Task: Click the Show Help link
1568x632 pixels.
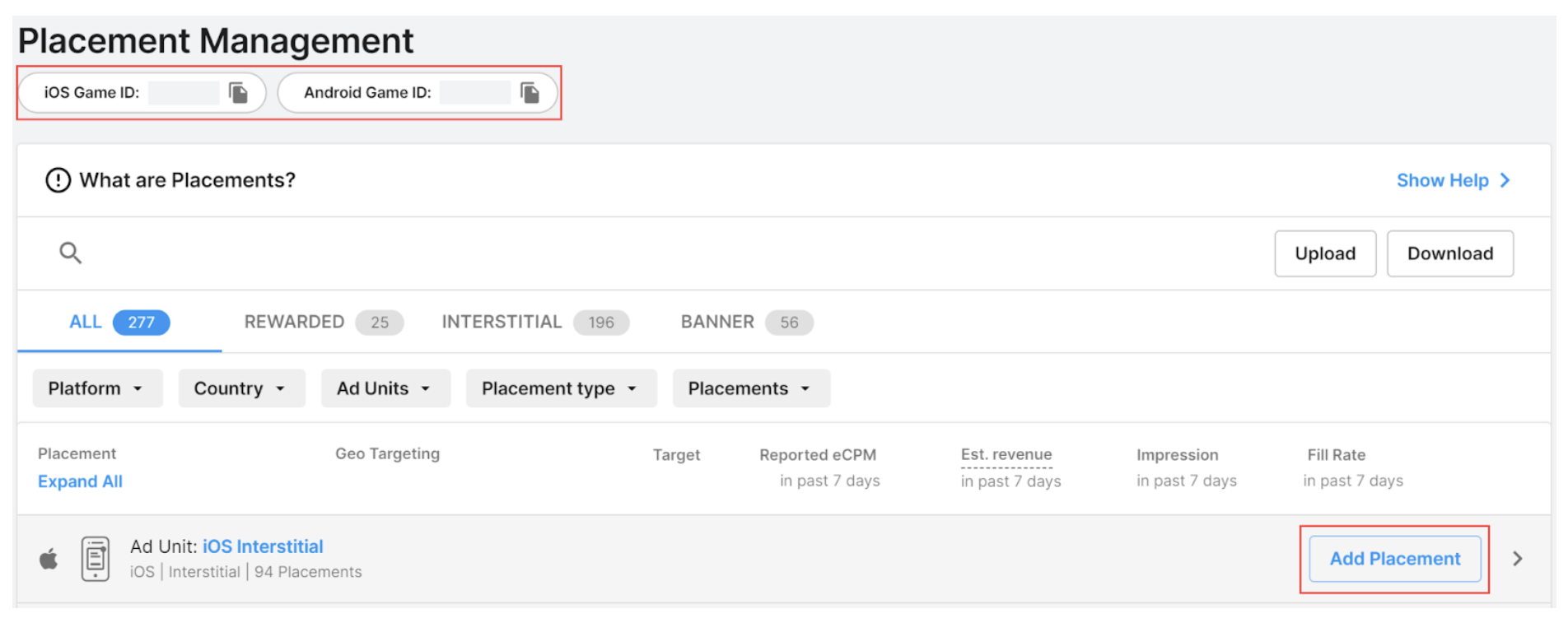Action: point(1452,180)
